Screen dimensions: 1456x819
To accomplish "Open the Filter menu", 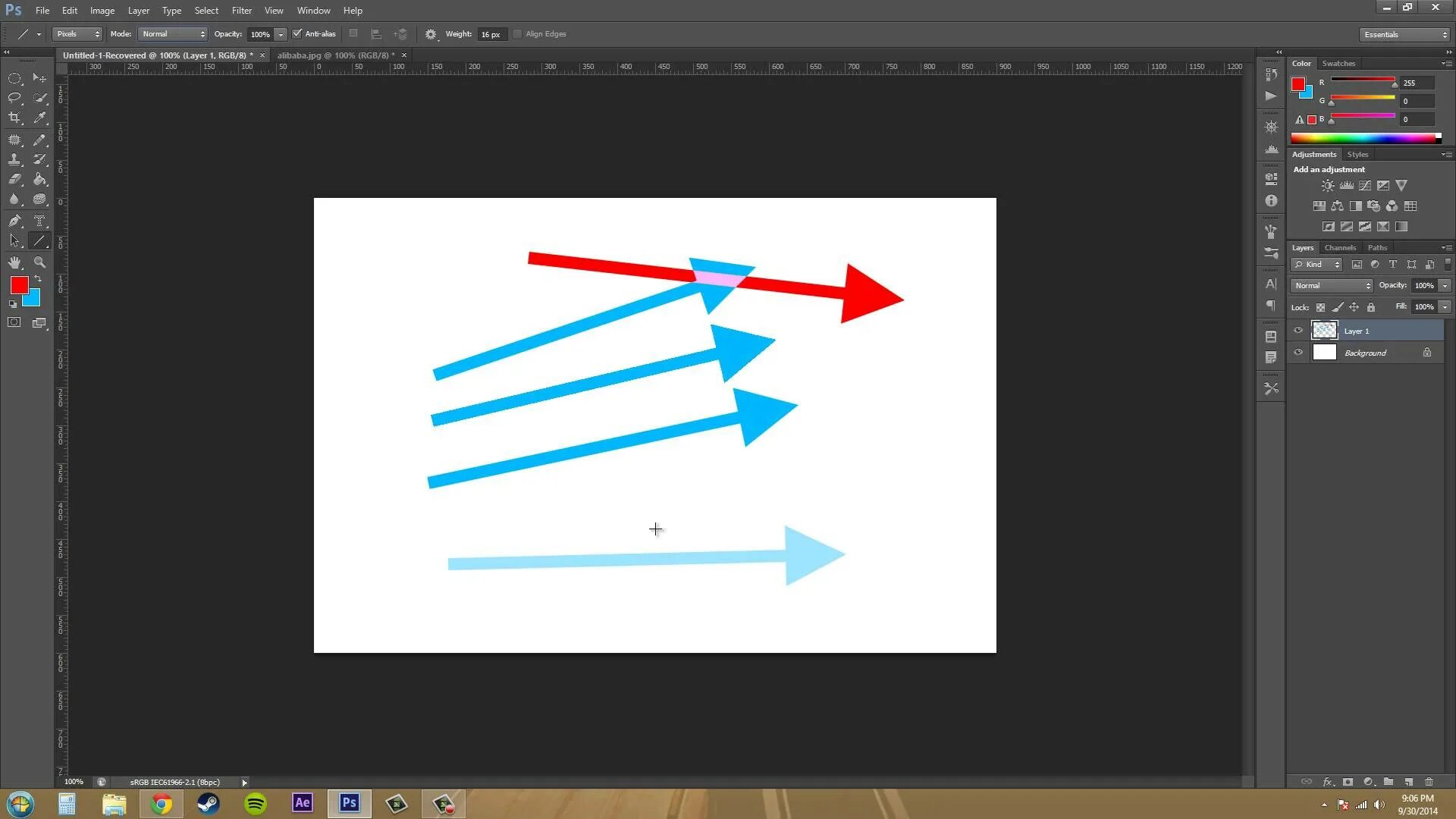I will click(241, 10).
